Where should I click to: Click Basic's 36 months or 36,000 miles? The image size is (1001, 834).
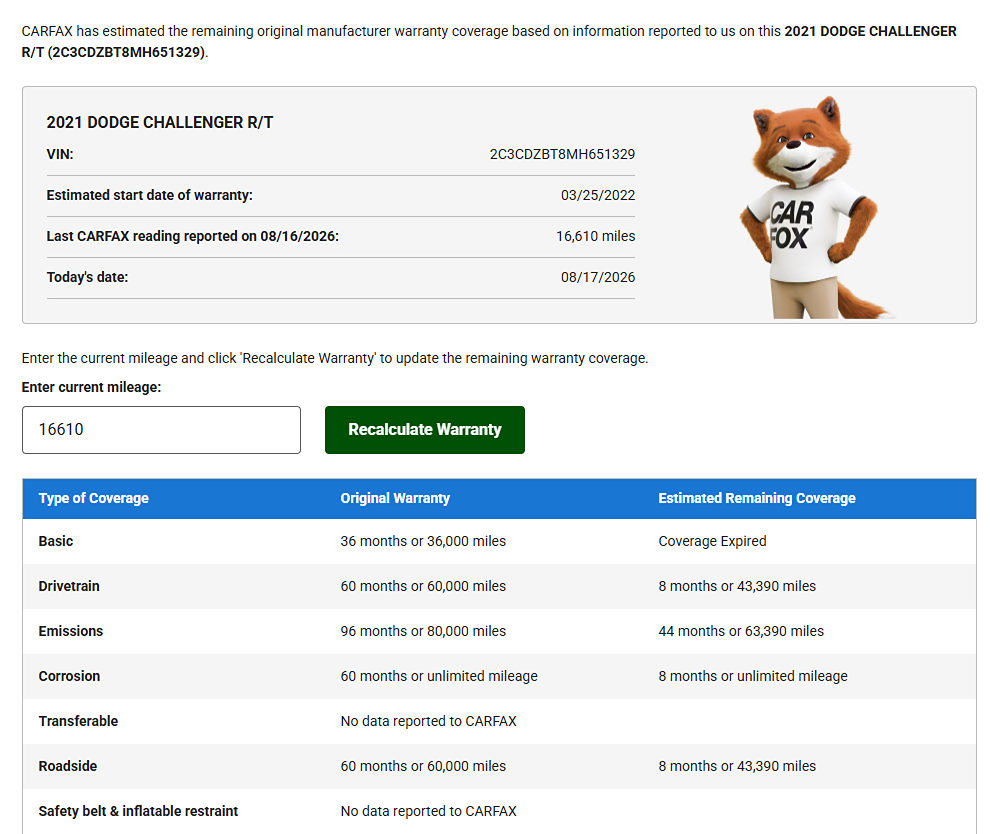pos(423,541)
